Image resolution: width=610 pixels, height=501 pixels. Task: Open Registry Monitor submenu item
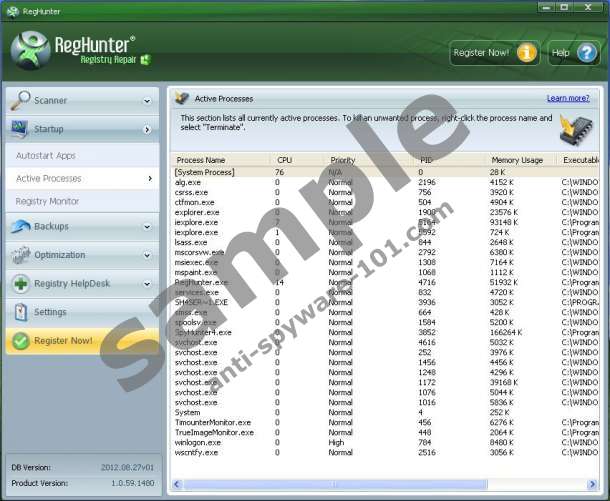pos(47,201)
